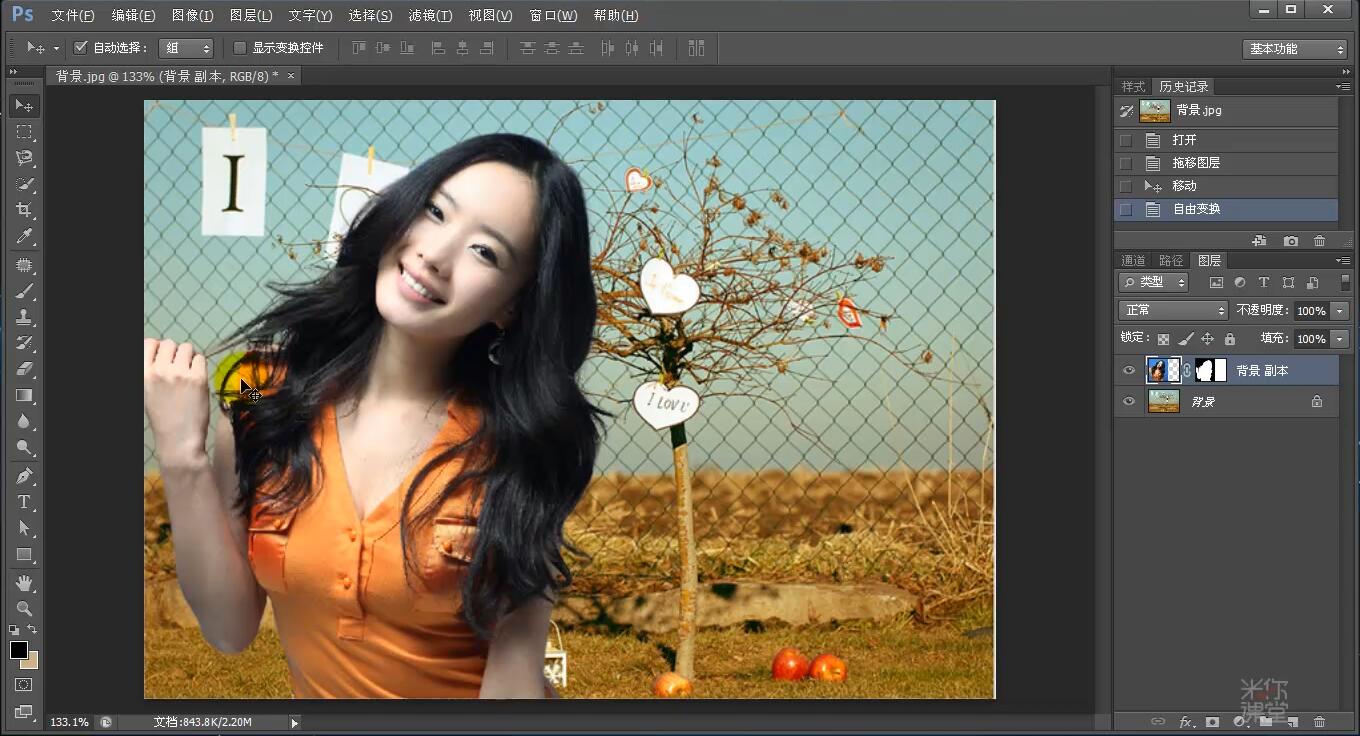Select the Crop tool
The height and width of the screenshot is (736, 1360).
point(24,210)
